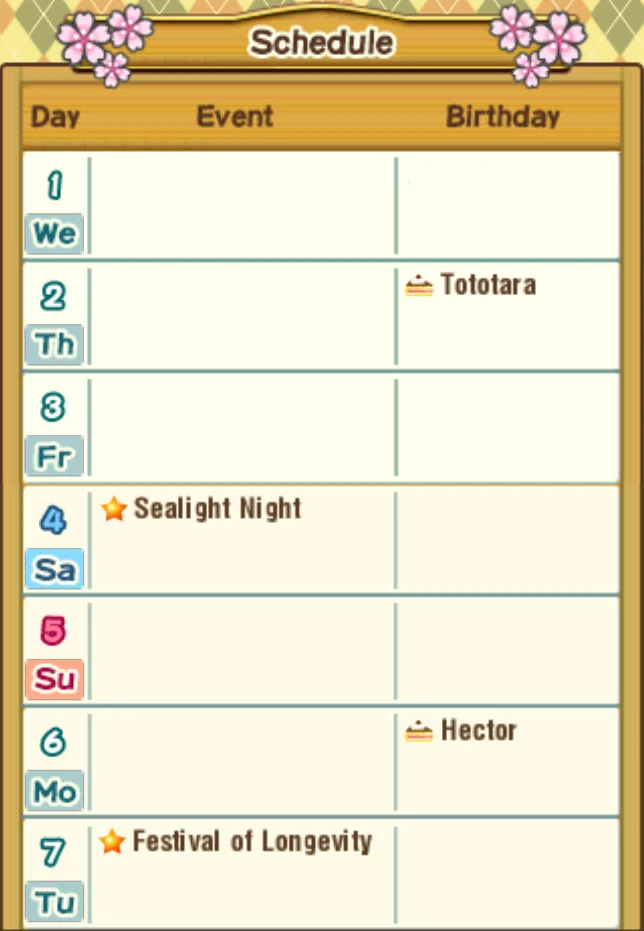
Task: Toggle the We badge on day 1
Action: click(54, 234)
